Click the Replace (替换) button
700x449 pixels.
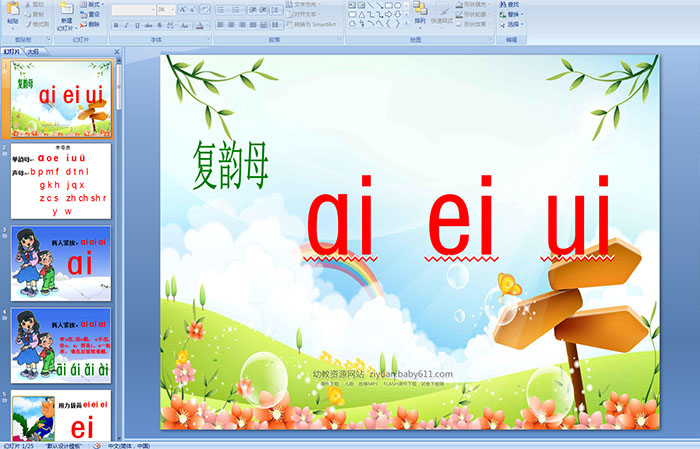click(512, 14)
